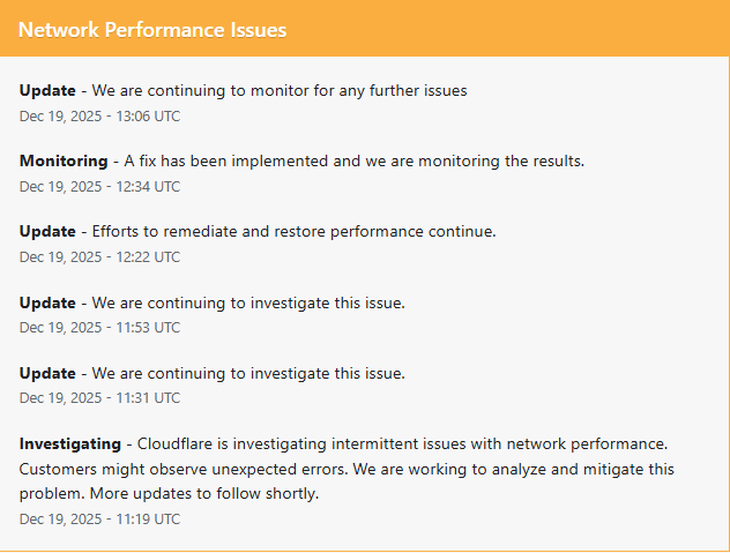Click the "Dec 19, 2025 - 11:53 UTC" timestamp
This screenshot has height=553, width=730.
coord(99,327)
